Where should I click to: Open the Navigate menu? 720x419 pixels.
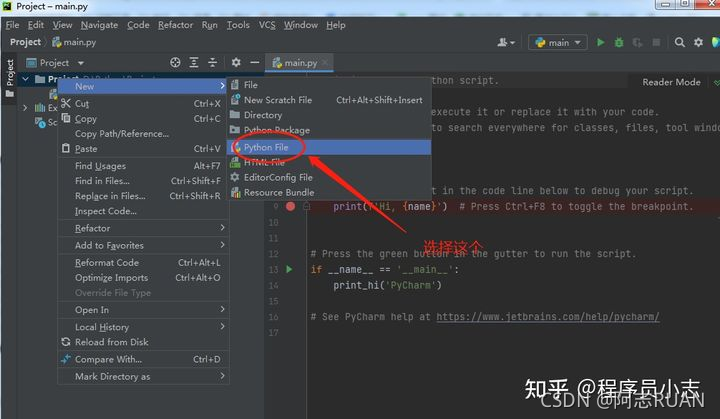point(99,25)
